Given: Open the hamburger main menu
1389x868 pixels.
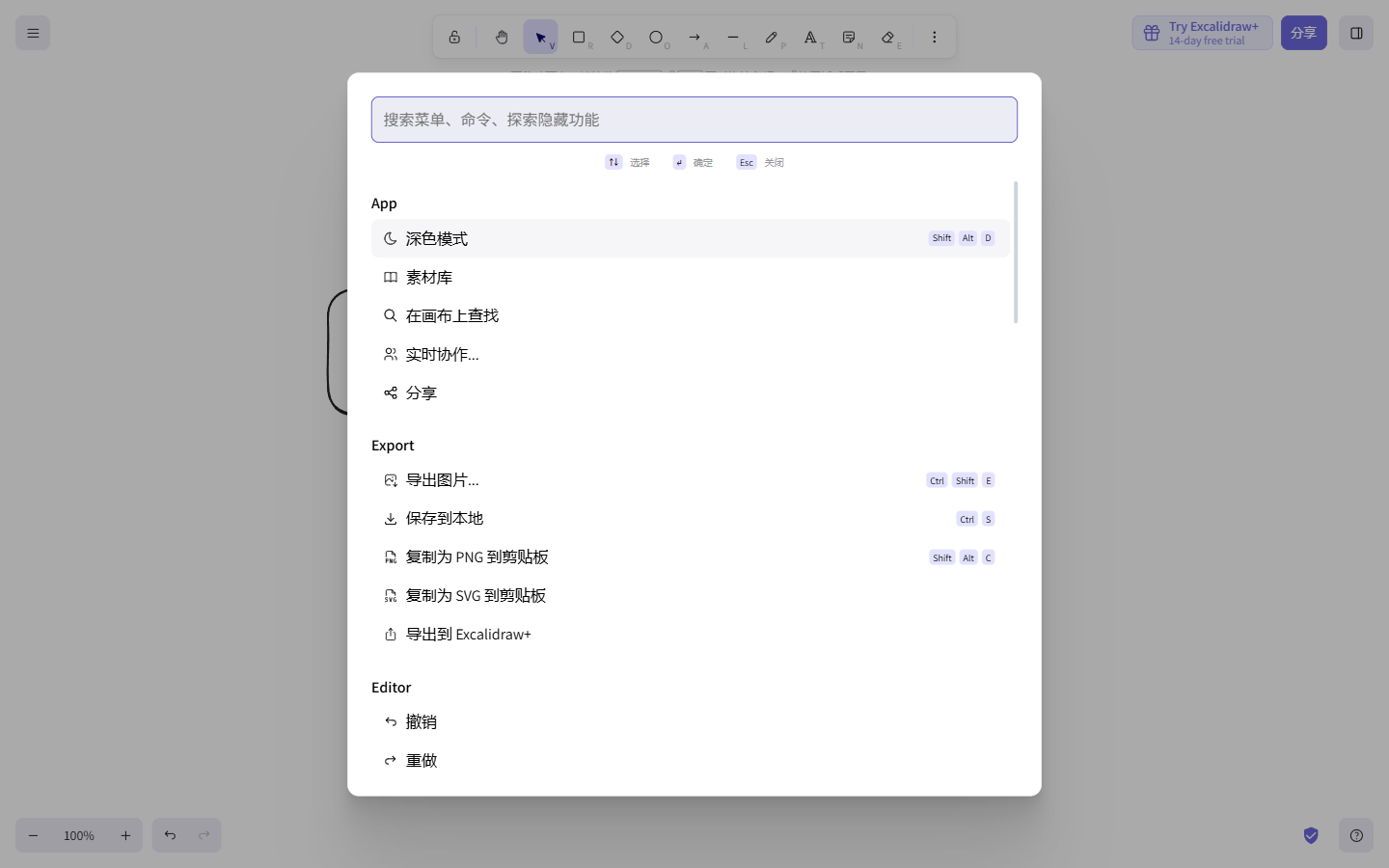Looking at the screenshot, I should click(x=33, y=33).
